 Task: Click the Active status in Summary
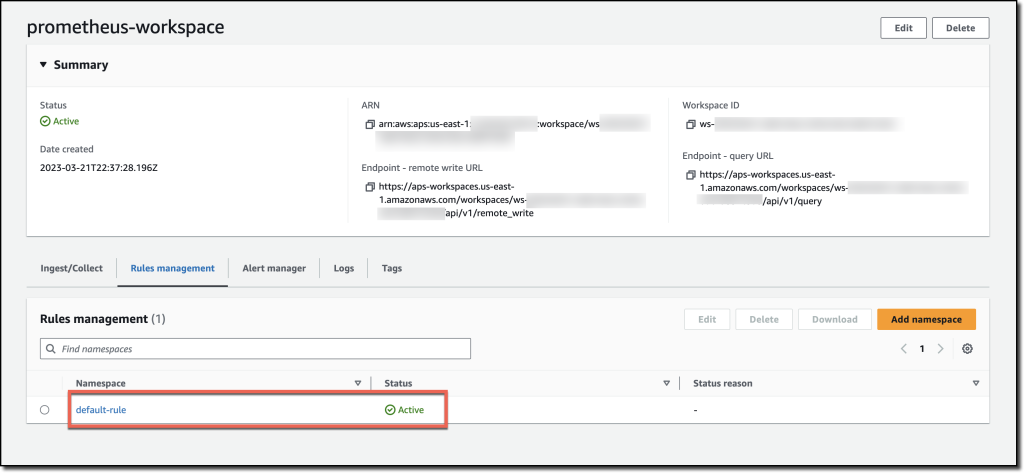(x=59, y=121)
